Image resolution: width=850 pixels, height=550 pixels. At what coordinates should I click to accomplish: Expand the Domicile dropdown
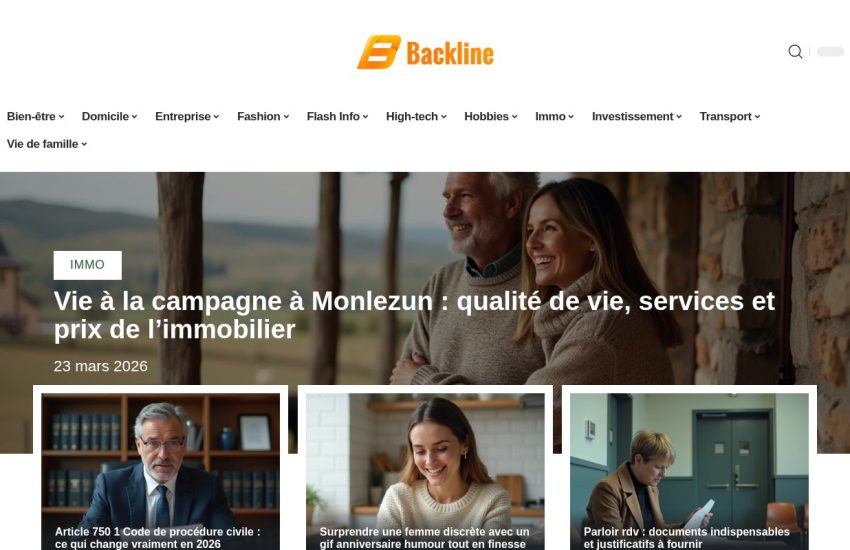click(110, 117)
